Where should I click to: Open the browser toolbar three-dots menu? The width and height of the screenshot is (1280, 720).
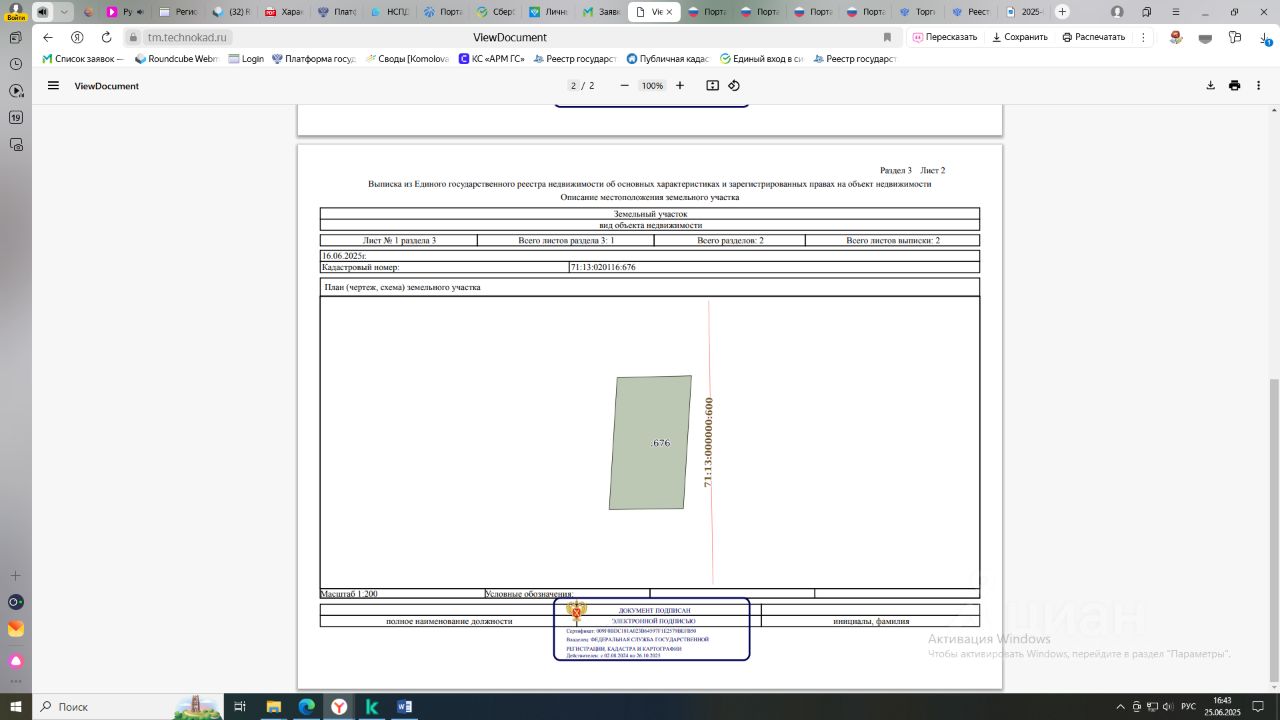1143,37
